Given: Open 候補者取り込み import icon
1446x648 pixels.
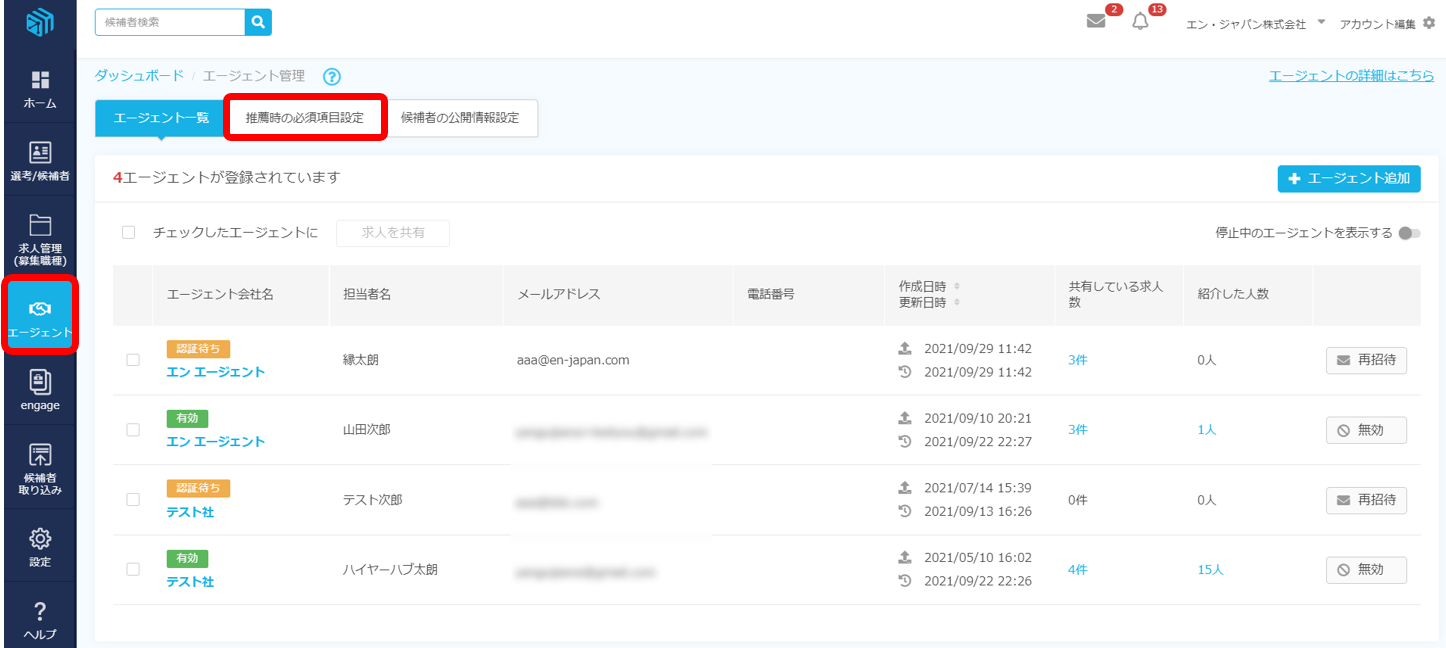Looking at the screenshot, I should click(x=40, y=456).
